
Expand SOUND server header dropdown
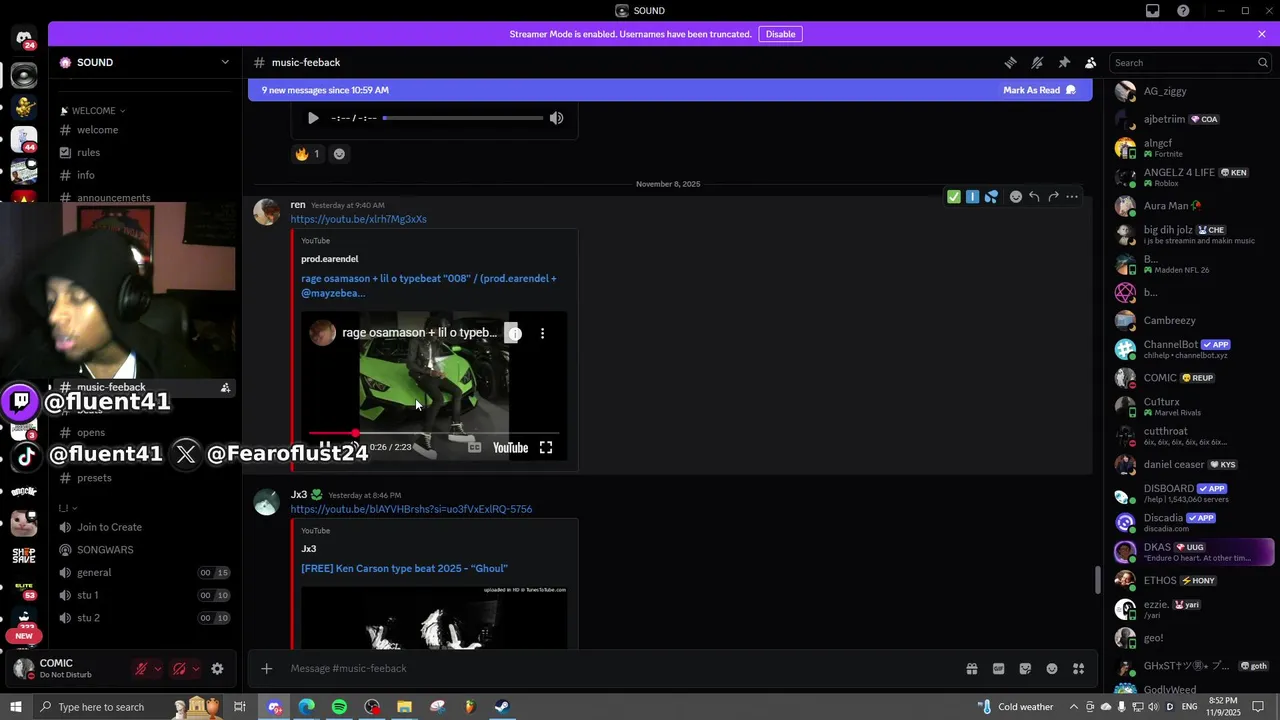[x=225, y=62]
